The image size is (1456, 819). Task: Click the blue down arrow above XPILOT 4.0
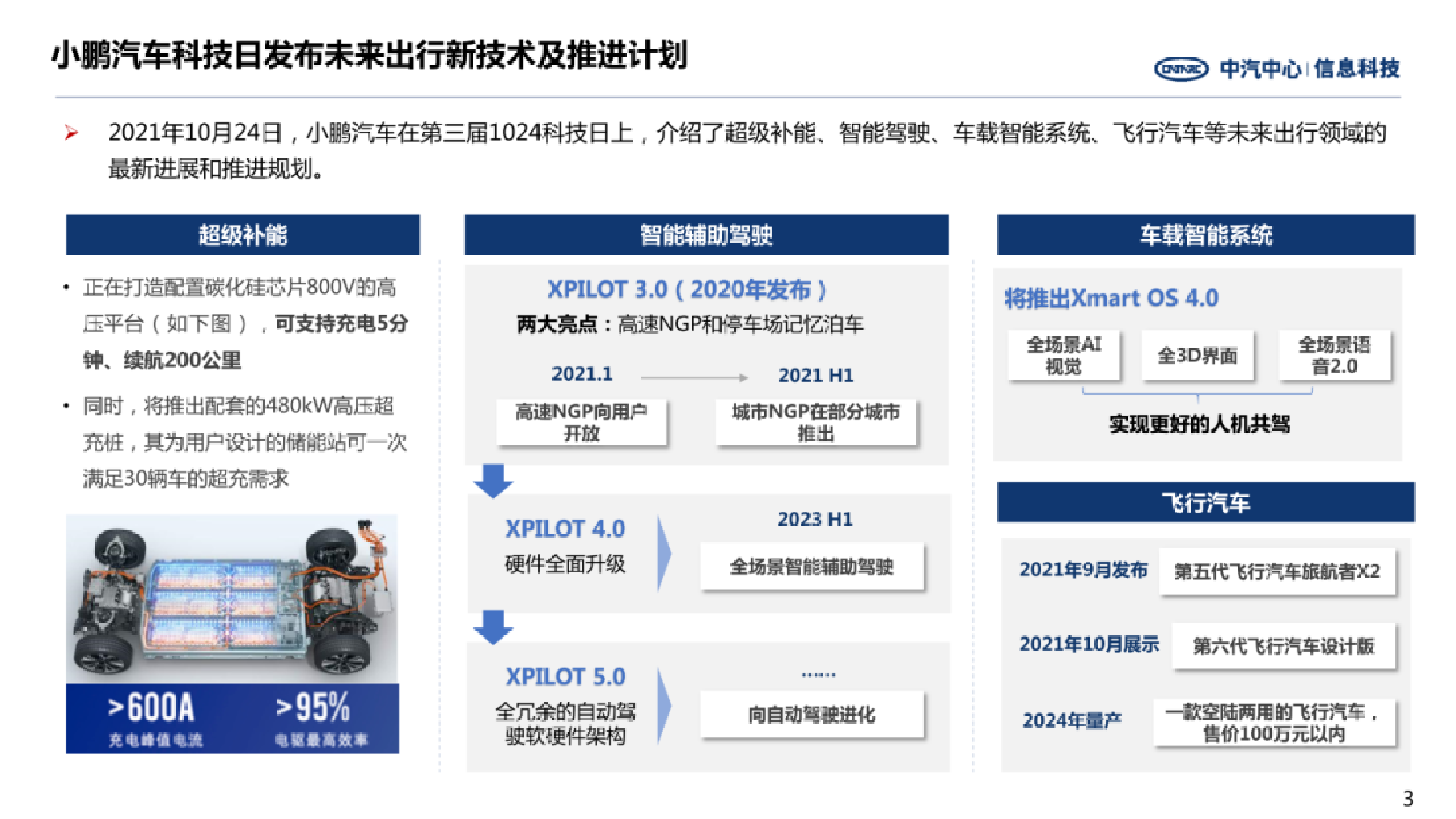click(x=493, y=480)
